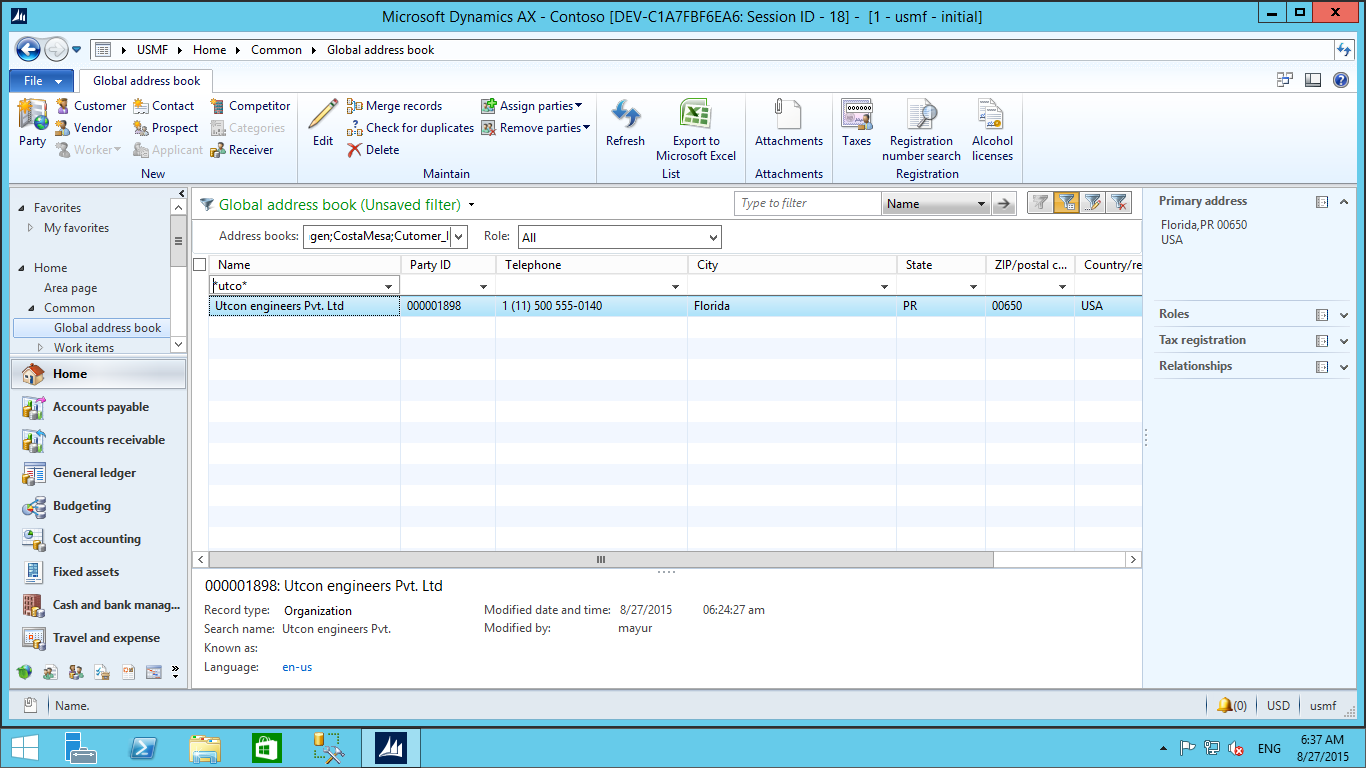Create new Prospect party
The width and height of the screenshot is (1366, 768).
(x=165, y=128)
